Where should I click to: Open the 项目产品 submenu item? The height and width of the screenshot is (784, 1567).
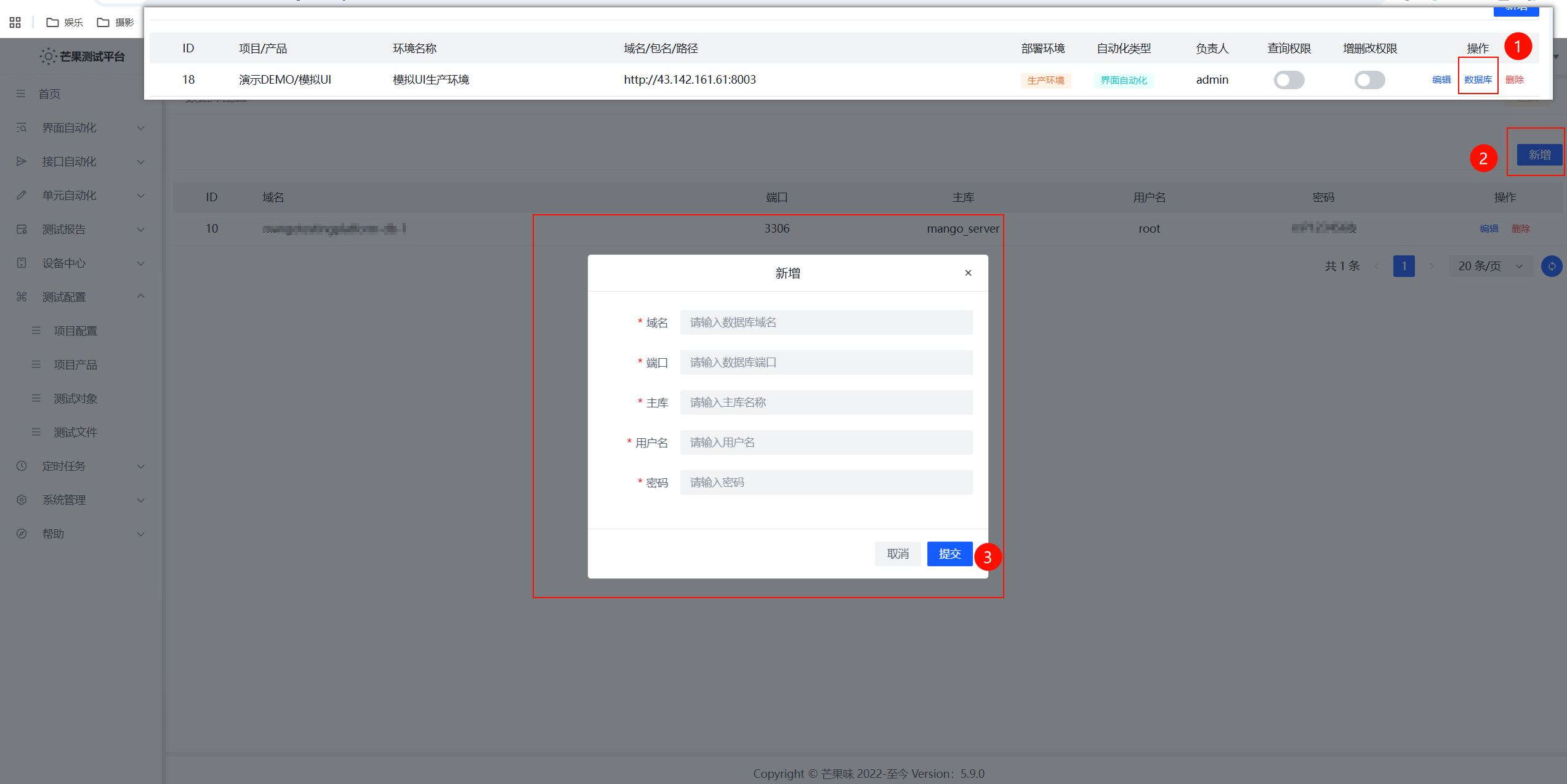pos(75,364)
